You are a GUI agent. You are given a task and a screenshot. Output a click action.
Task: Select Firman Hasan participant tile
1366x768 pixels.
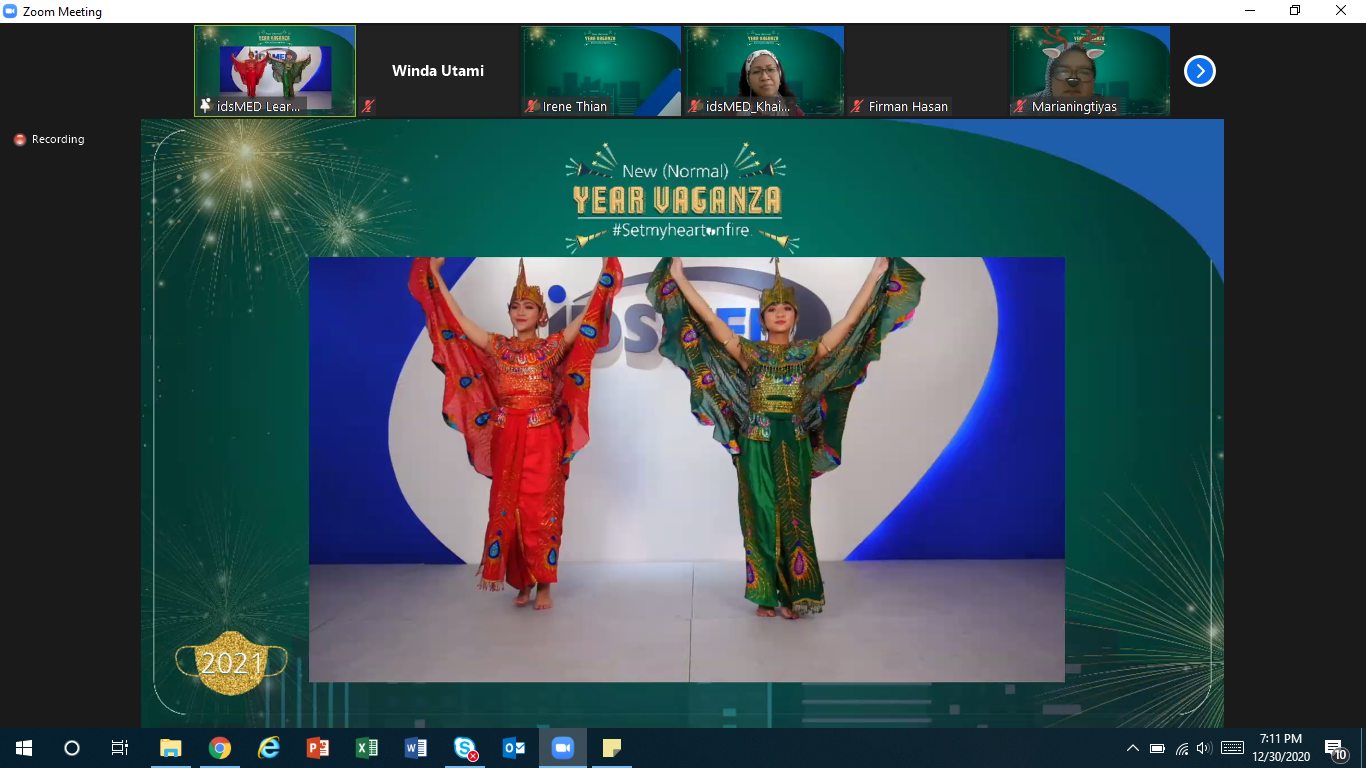[927, 71]
